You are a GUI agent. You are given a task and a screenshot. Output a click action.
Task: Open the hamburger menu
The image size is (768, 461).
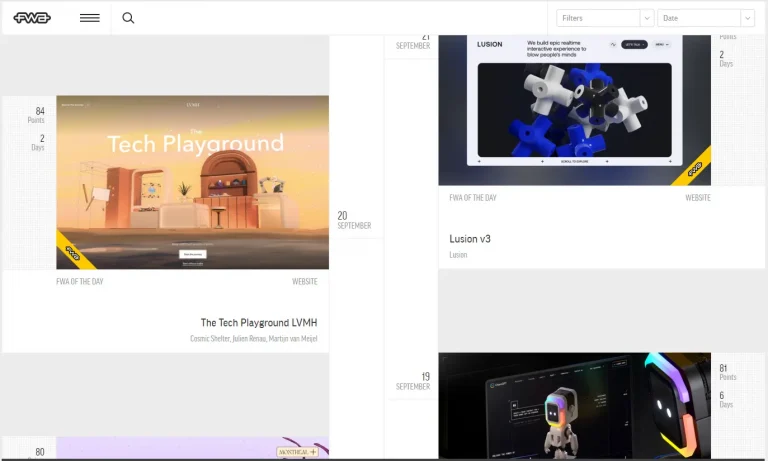click(x=90, y=18)
